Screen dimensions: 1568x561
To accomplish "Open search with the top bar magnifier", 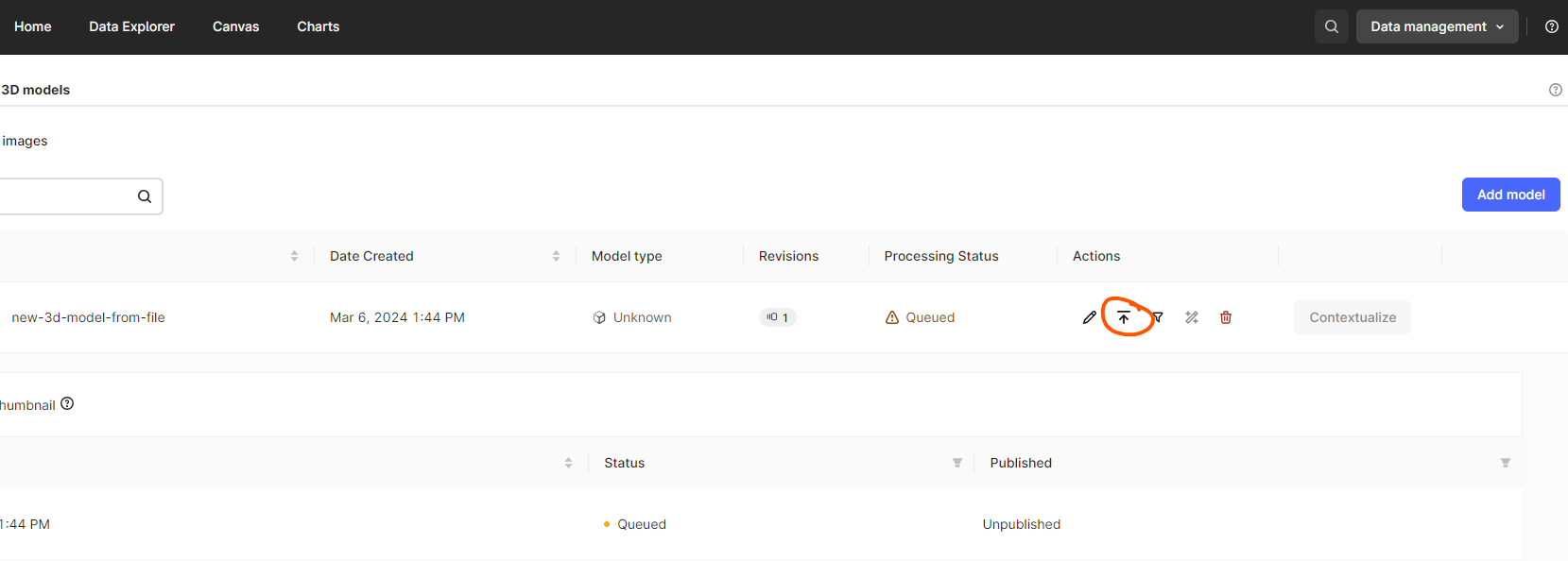I will 1332,26.
